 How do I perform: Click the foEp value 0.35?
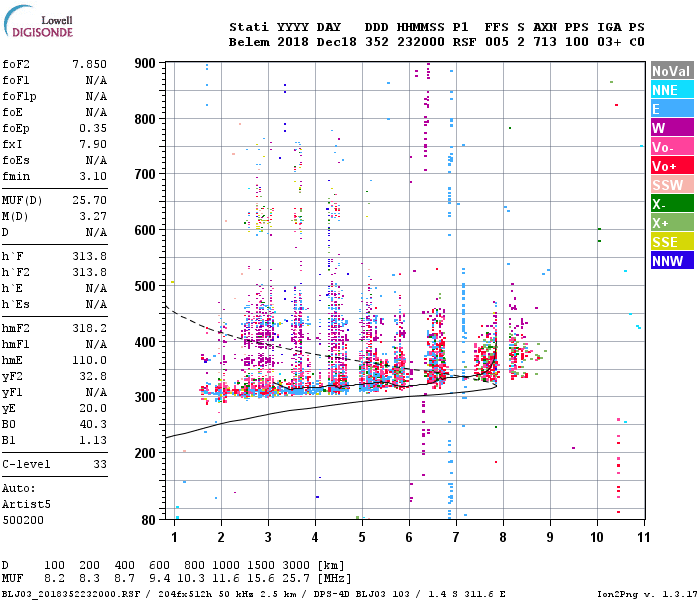93,128
